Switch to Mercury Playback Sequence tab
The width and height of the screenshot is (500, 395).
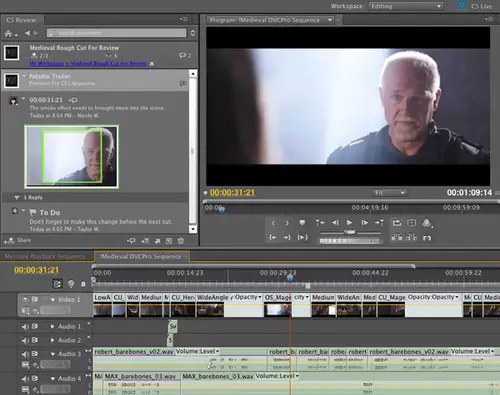[x=45, y=256]
